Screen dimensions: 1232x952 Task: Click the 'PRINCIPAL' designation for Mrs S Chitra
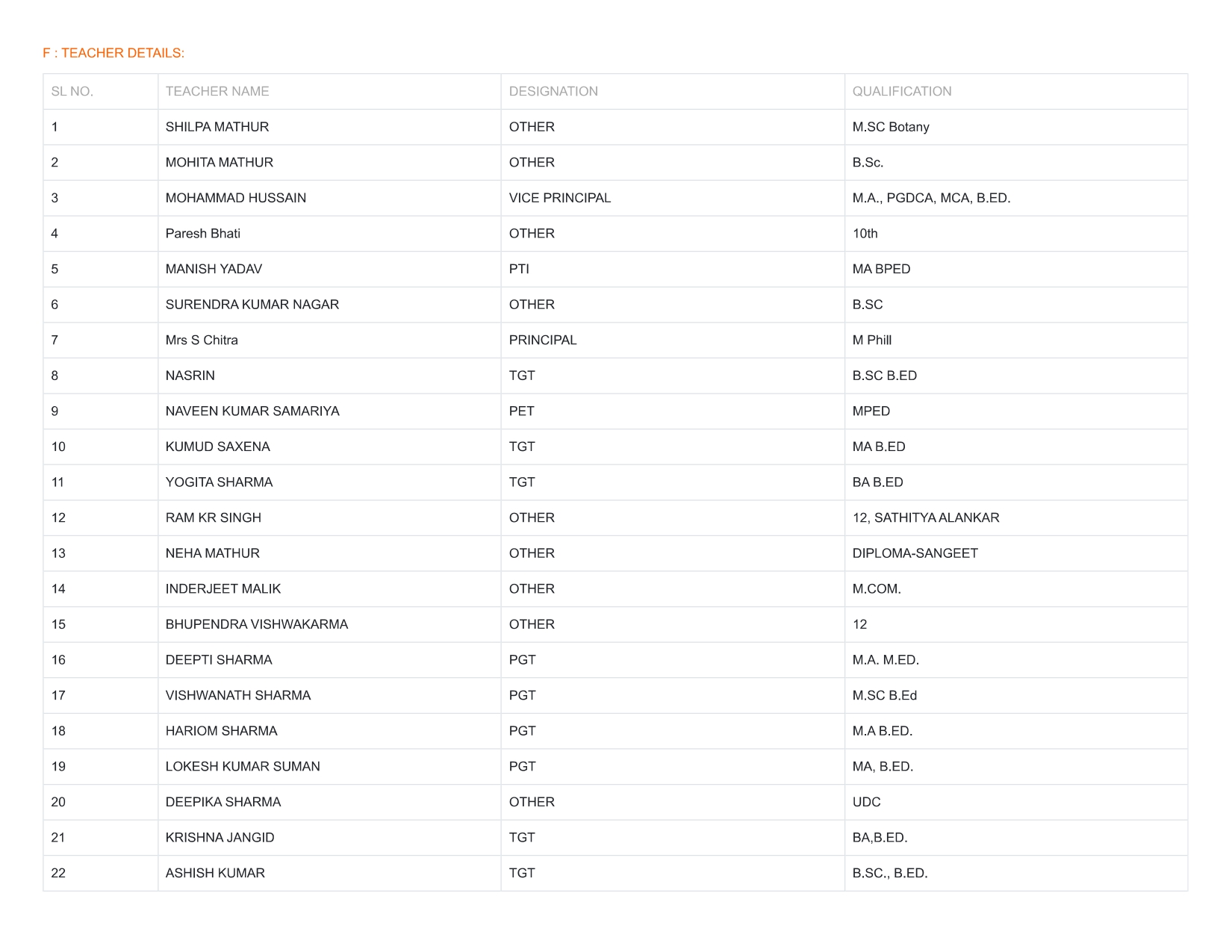(543, 340)
